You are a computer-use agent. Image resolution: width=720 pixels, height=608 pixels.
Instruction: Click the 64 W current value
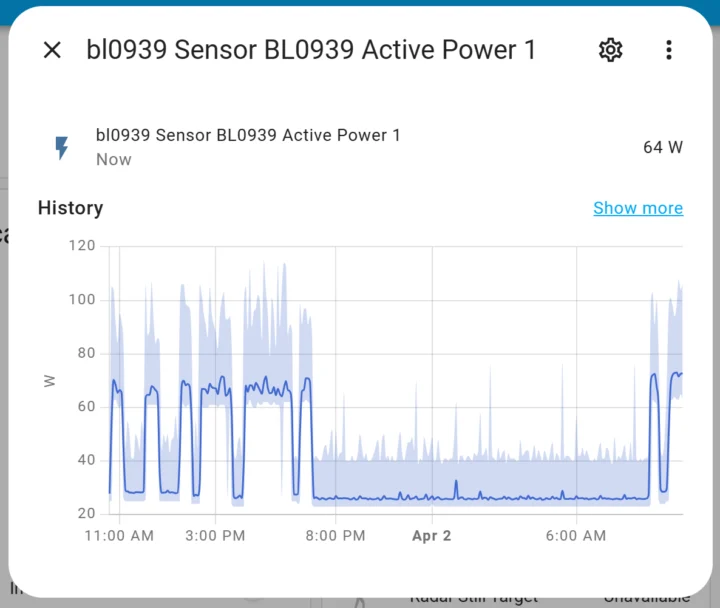tap(663, 147)
